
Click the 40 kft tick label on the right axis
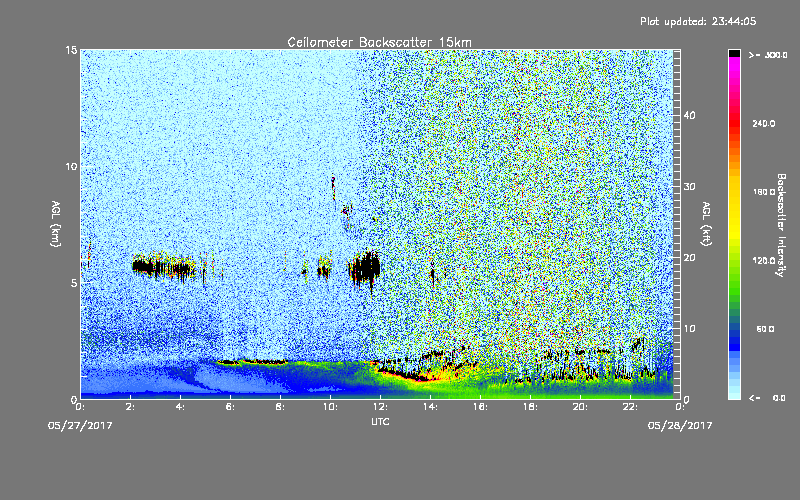689,115
